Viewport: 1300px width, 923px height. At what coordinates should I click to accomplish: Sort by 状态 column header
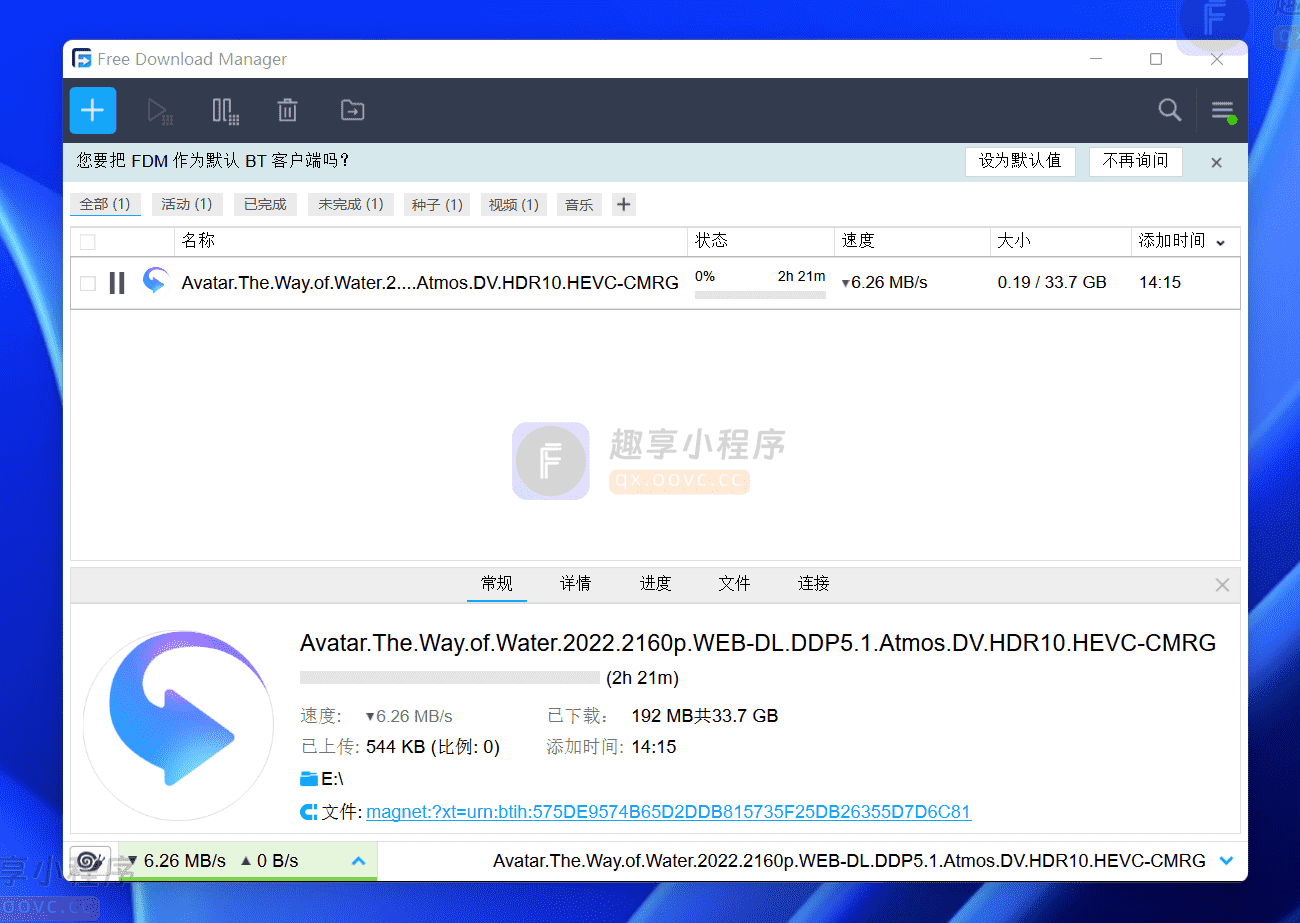[761, 241]
